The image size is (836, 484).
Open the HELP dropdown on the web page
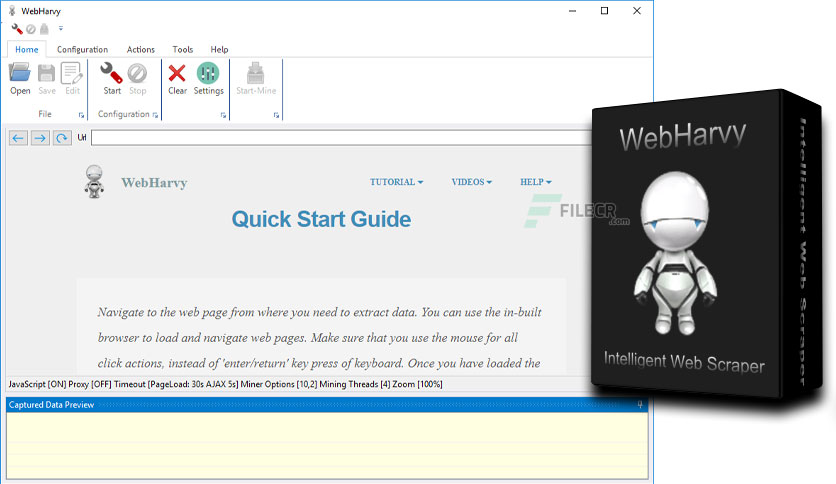click(x=536, y=182)
